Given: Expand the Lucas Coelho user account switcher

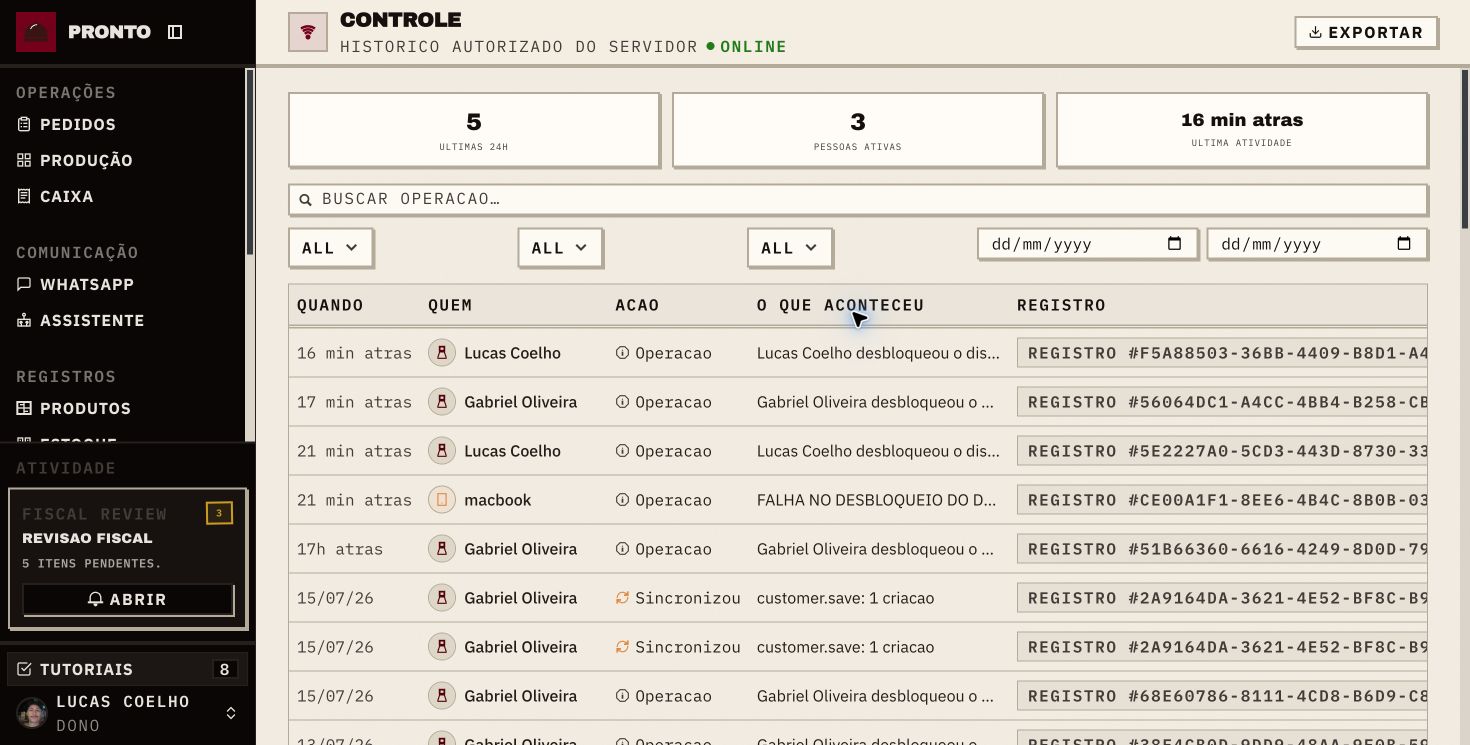Looking at the screenshot, I should pyautogui.click(x=231, y=713).
